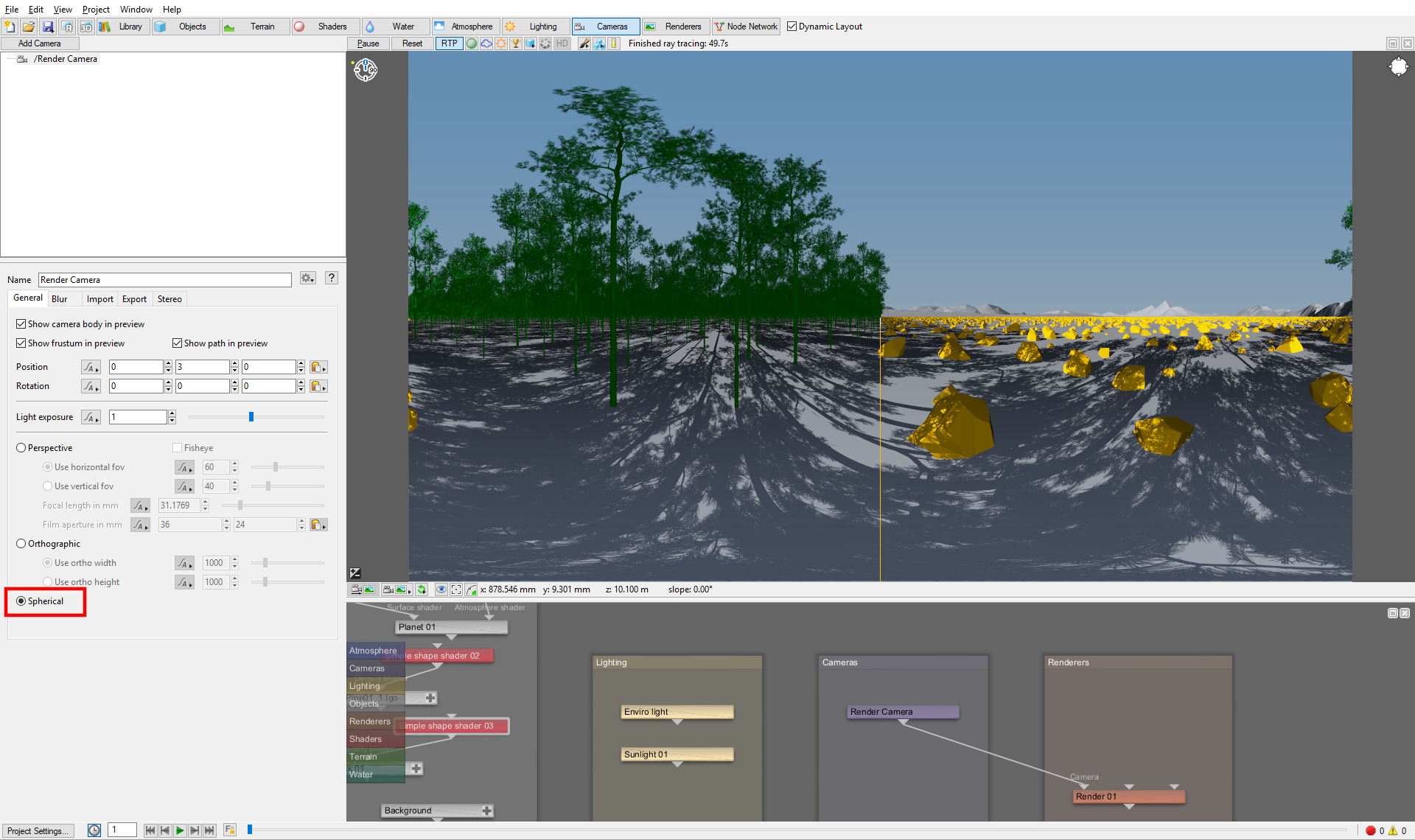Toggle the Dynamic Layout checkbox
The width and height of the screenshot is (1415, 840).
[x=792, y=27]
